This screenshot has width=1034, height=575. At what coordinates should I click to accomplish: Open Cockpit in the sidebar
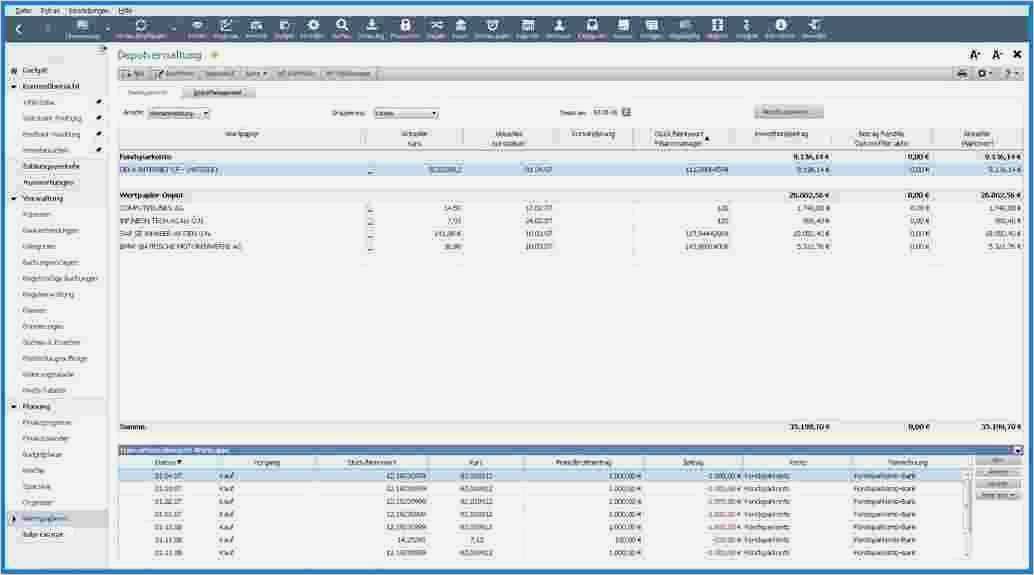(35, 70)
